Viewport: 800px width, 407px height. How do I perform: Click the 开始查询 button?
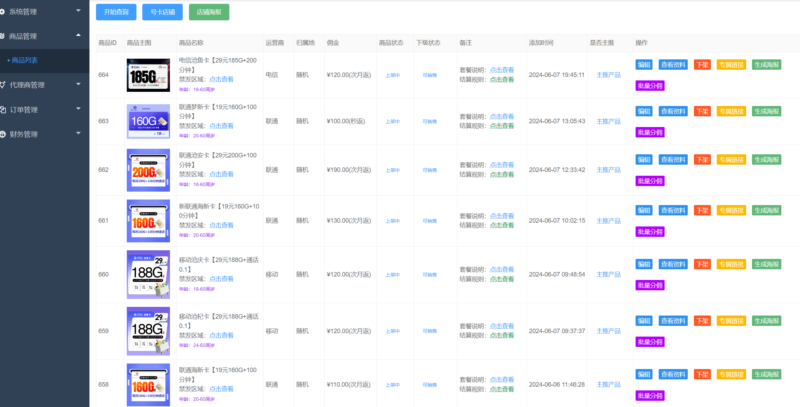(116, 12)
